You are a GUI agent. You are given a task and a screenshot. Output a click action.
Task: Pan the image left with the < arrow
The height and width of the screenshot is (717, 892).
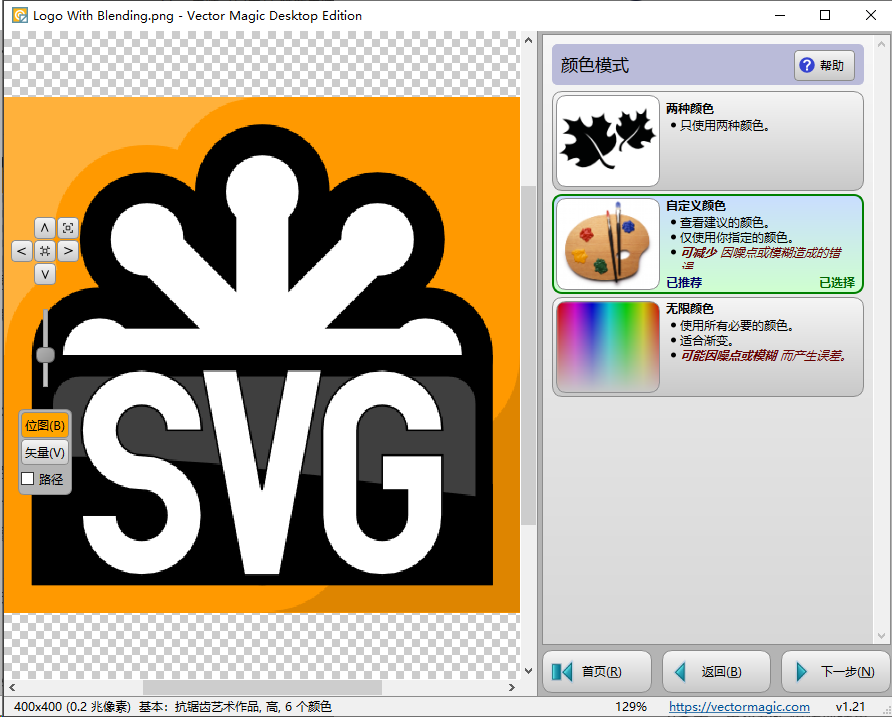[22, 251]
